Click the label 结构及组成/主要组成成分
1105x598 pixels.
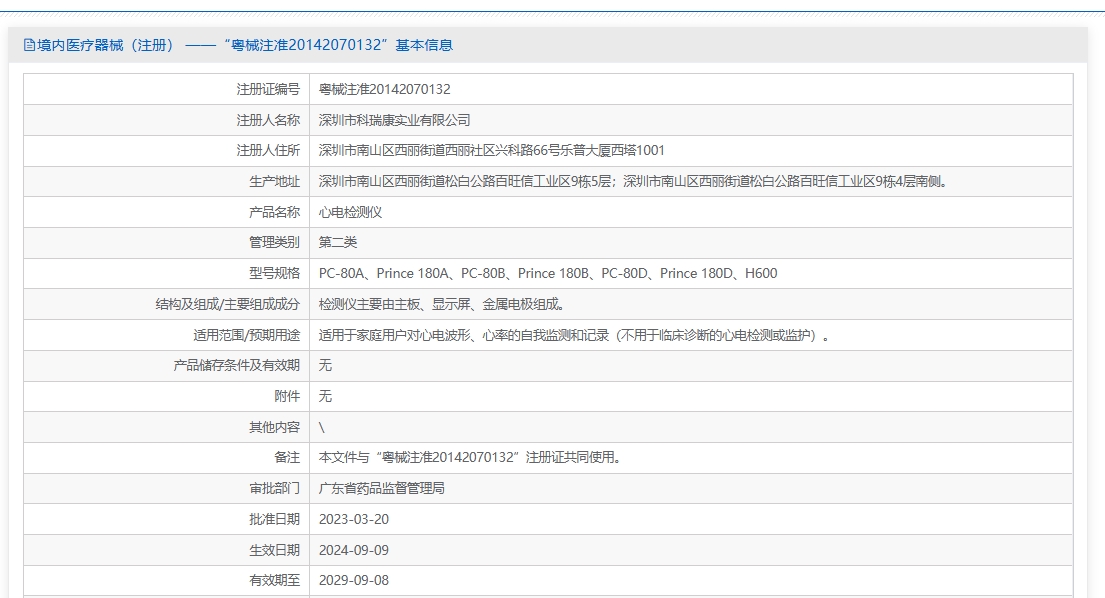[228, 304]
